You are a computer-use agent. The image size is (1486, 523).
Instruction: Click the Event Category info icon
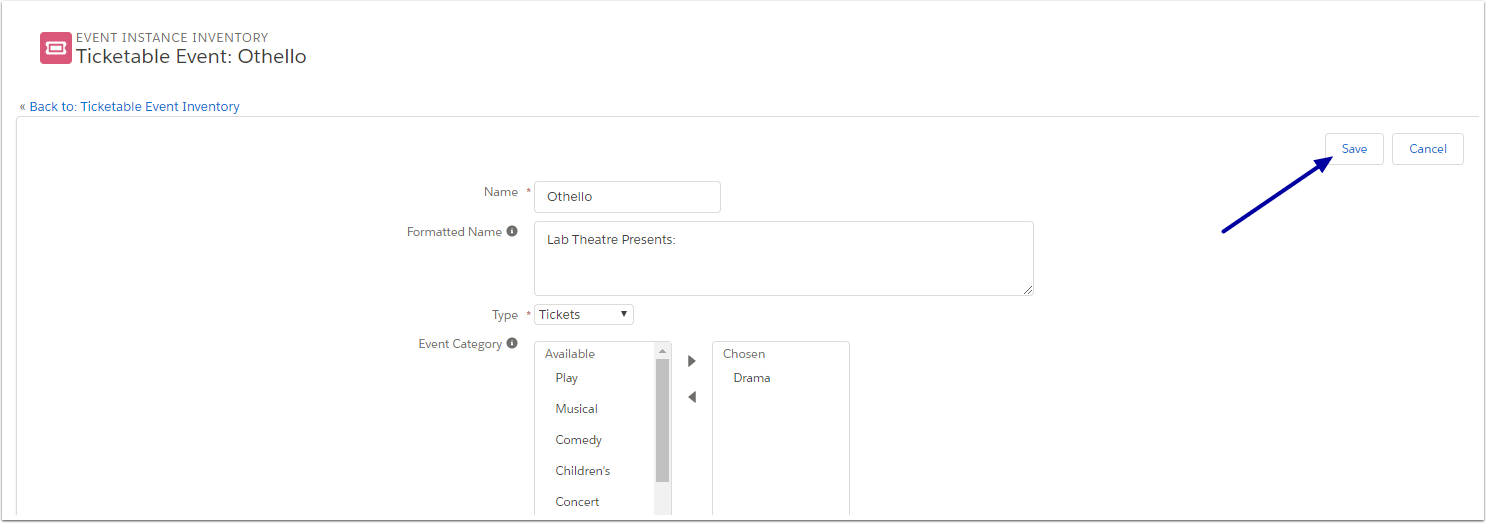coord(512,343)
